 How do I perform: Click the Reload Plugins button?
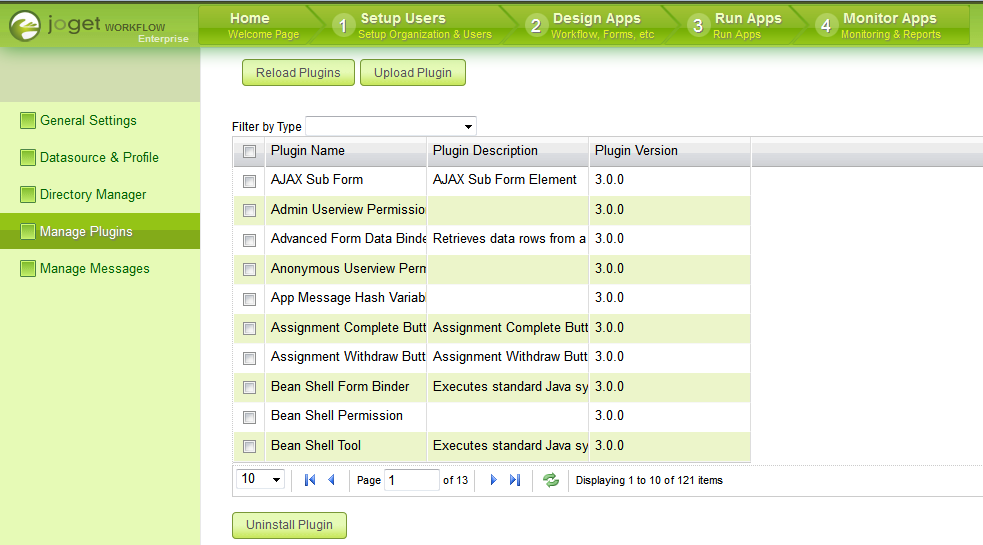(298, 72)
